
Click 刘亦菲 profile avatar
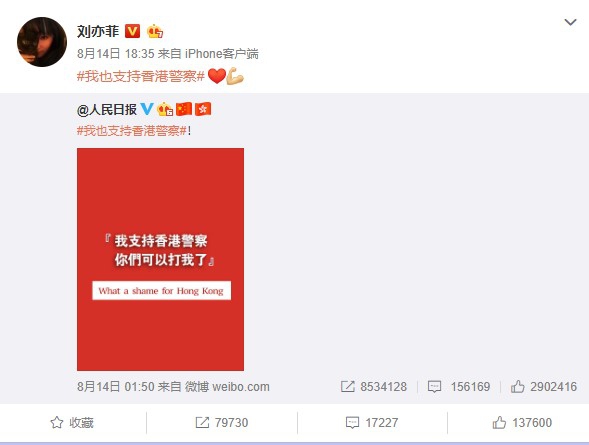[x=42, y=42]
